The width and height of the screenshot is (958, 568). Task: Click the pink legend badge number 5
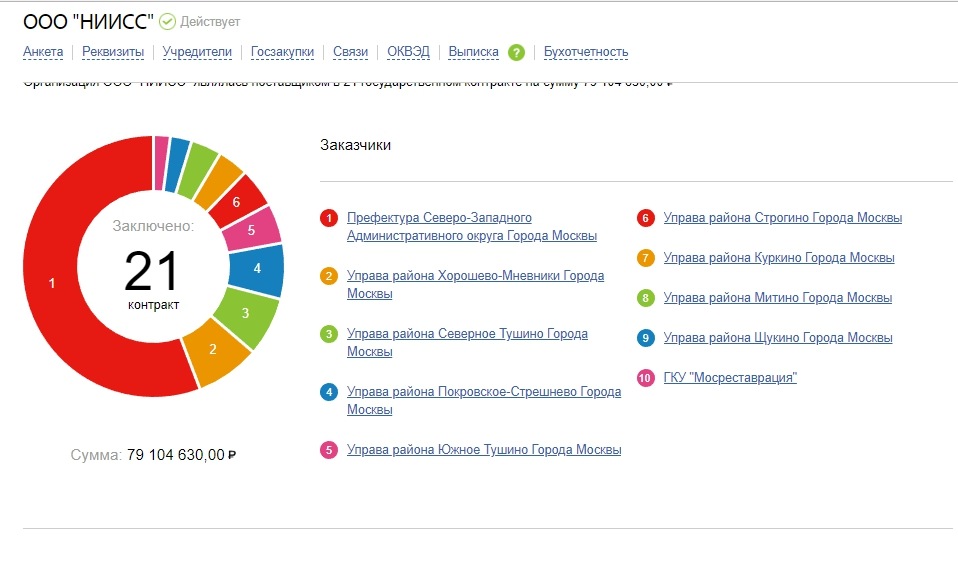[329, 450]
